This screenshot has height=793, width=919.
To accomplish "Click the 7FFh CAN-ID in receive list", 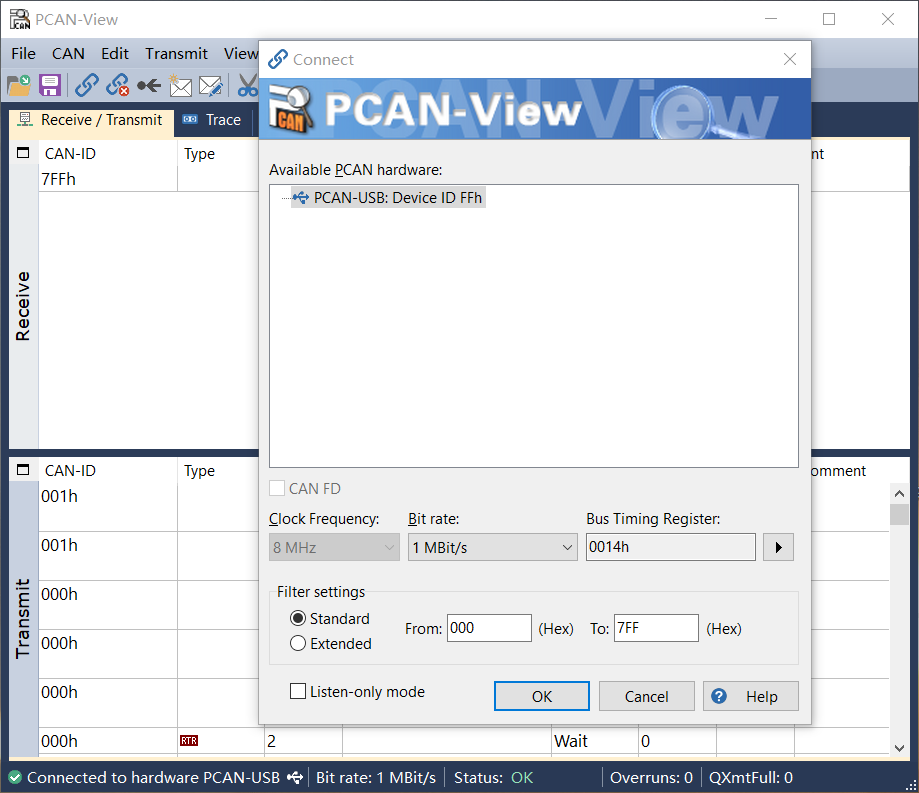I will (59, 179).
